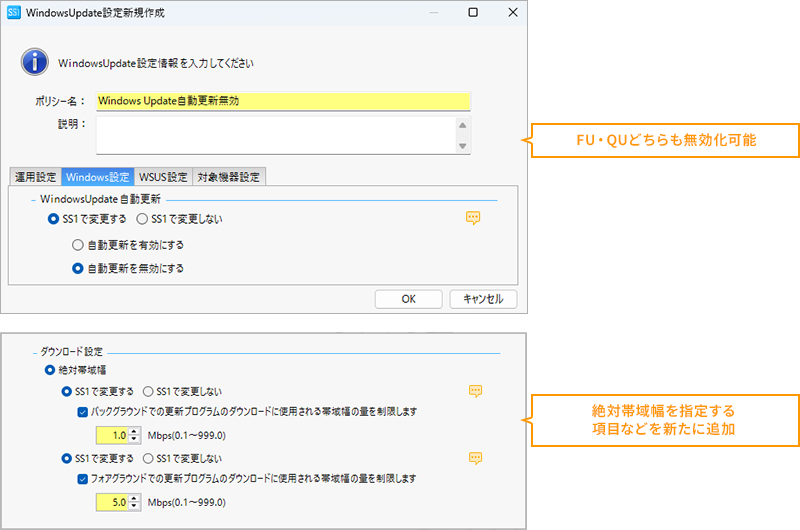Open help comment icon beside foreground bandwidth setting
800x530 pixels.
476,458
